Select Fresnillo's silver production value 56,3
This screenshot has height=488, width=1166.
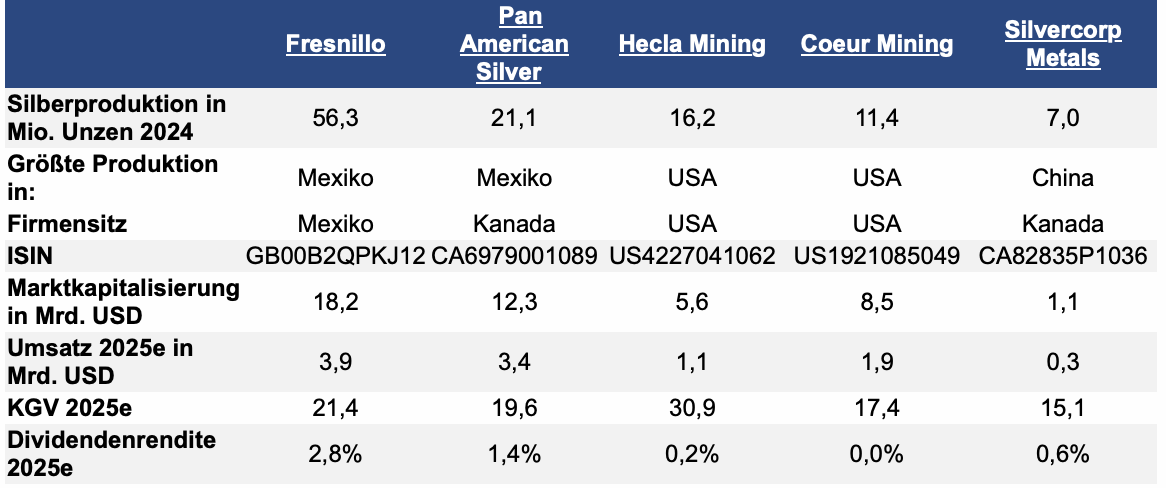click(x=335, y=118)
